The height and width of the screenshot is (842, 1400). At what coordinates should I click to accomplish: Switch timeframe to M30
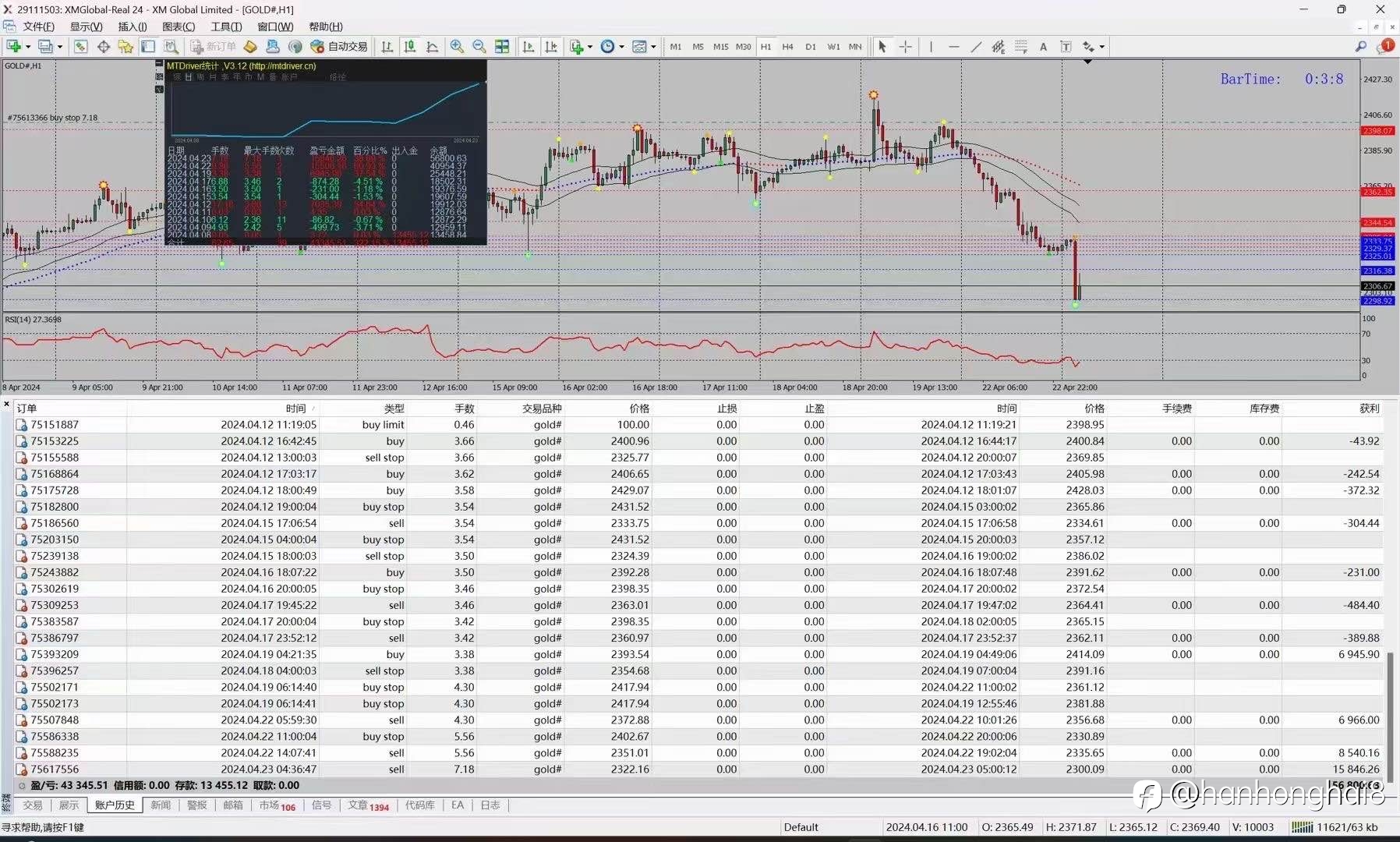744,47
